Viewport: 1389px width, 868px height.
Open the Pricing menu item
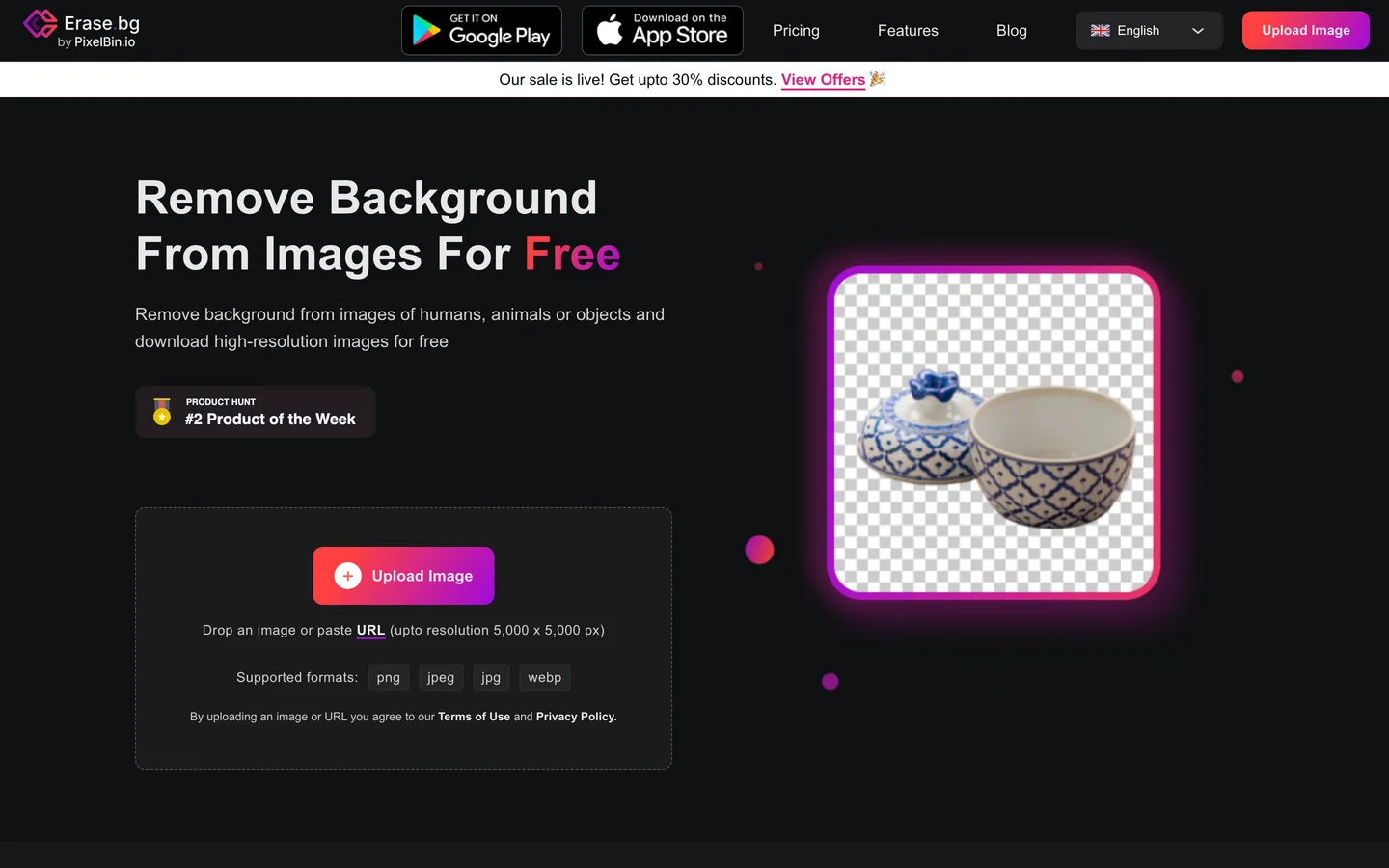coord(796,31)
